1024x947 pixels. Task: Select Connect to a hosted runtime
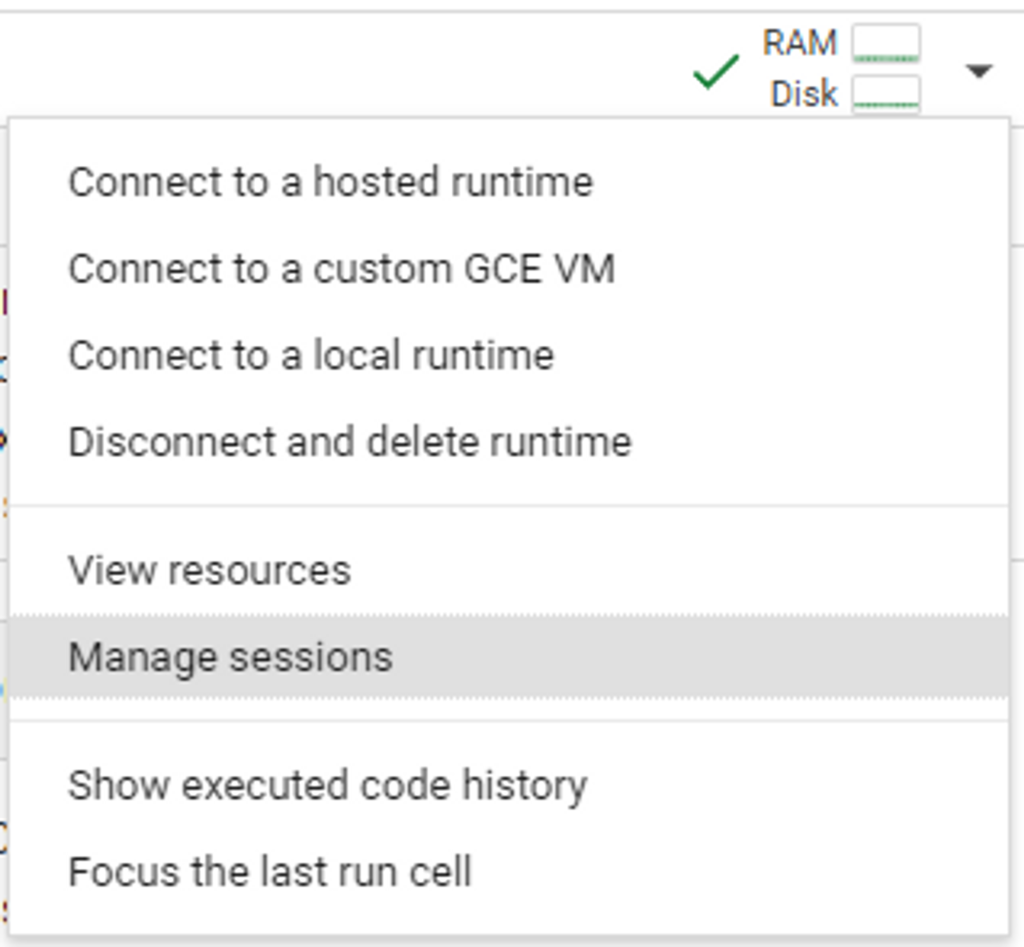point(509,182)
